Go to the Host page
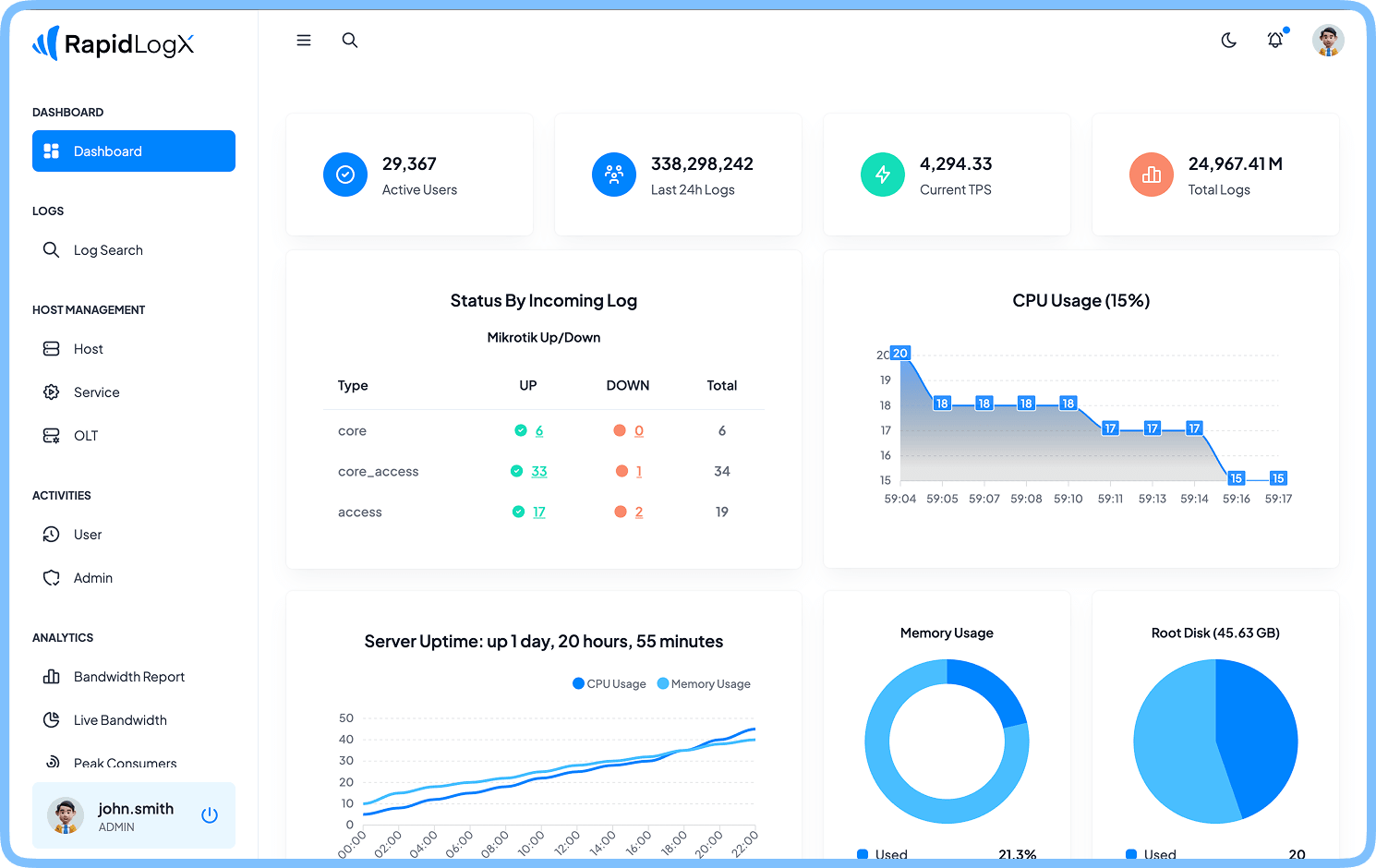1376x868 pixels. point(89,349)
